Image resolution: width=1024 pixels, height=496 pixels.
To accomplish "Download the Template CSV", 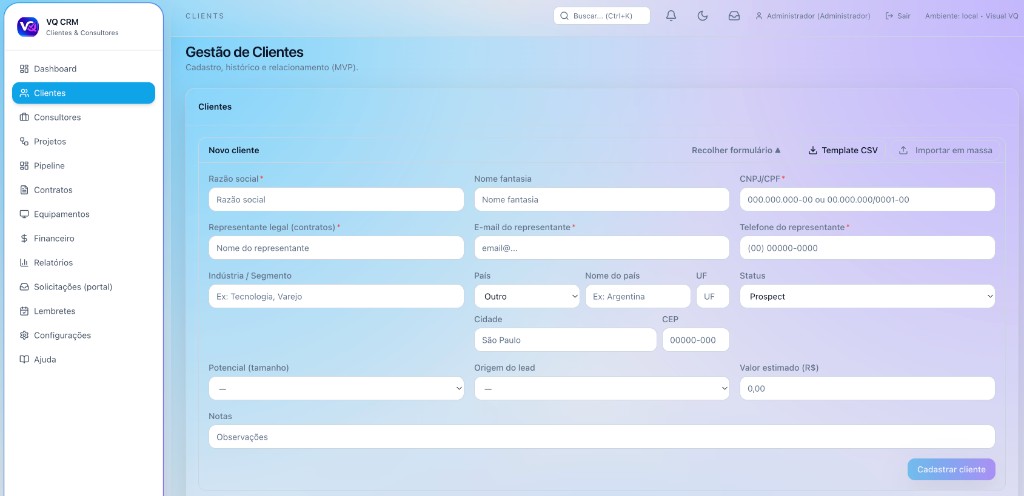I will click(843, 150).
